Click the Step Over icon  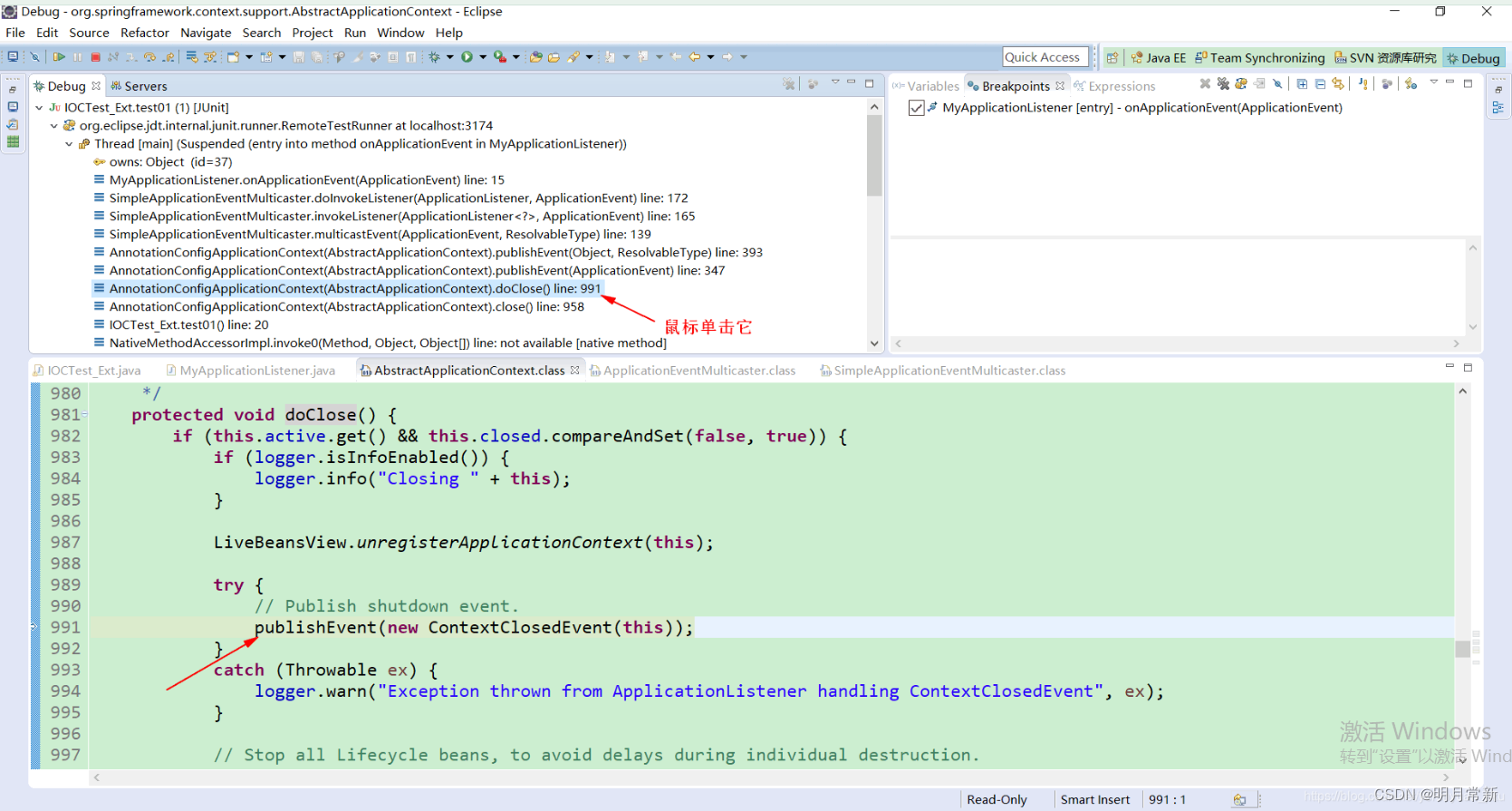point(149,57)
